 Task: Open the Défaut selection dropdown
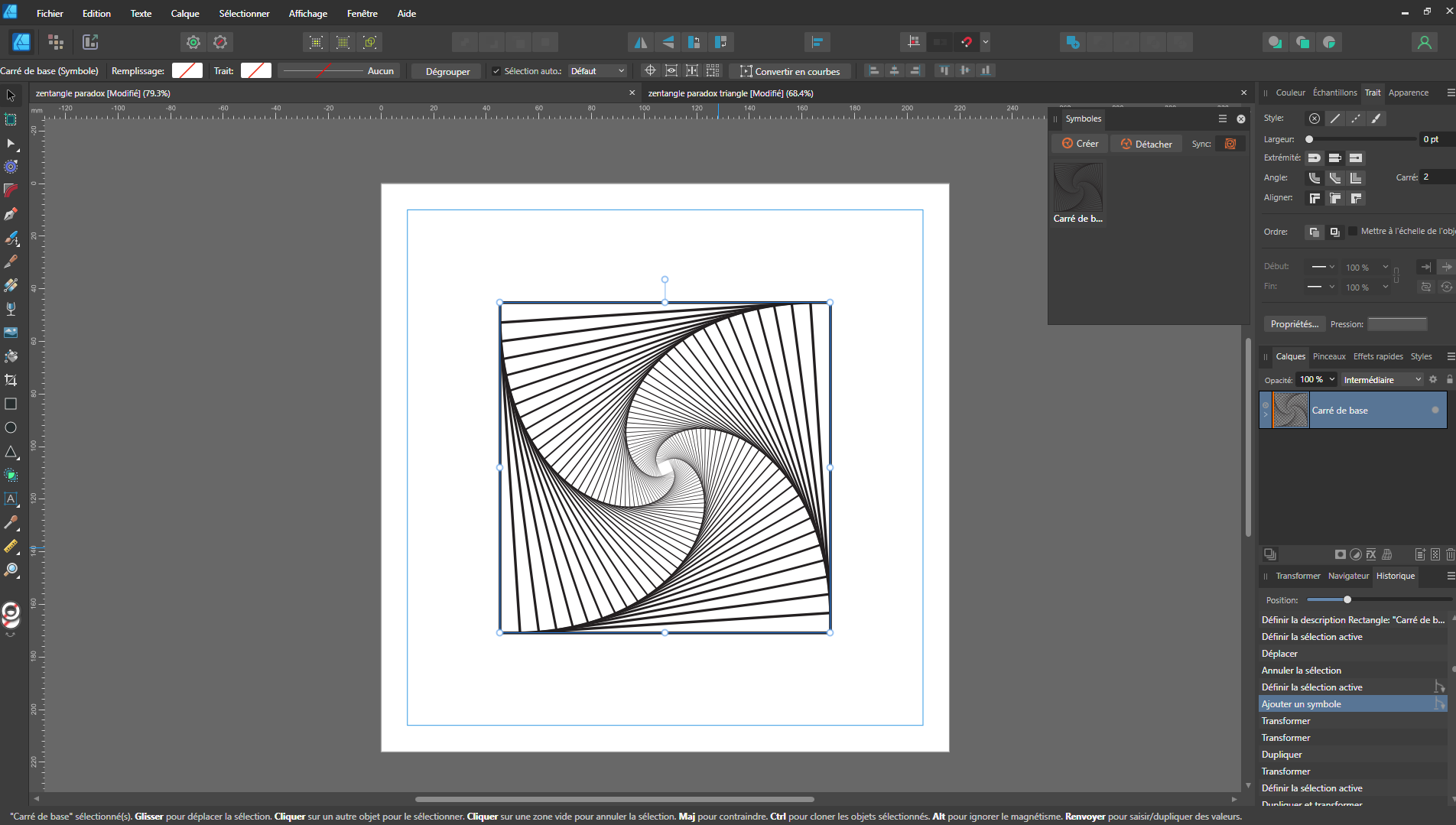tap(597, 71)
